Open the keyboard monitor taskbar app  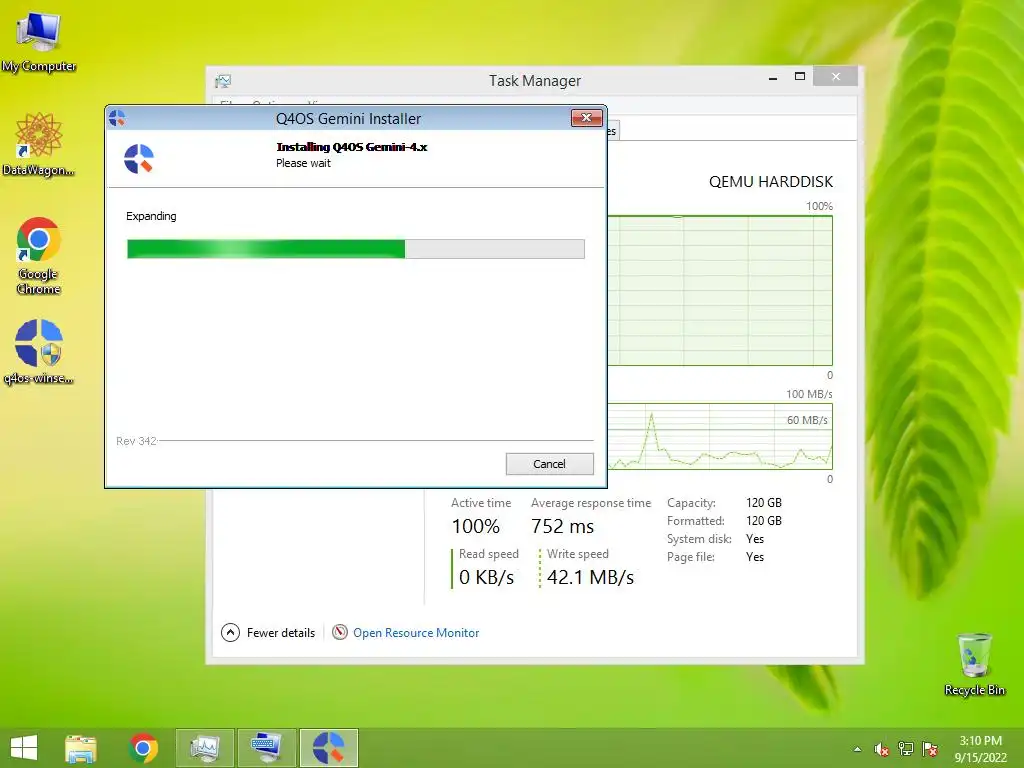tap(266, 748)
